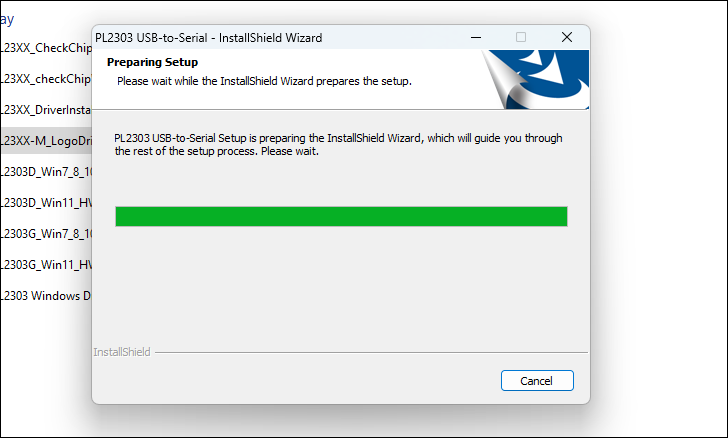Minimize the PL2303 USB-to-Serial wizard window
The width and height of the screenshot is (728, 438).
474,38
